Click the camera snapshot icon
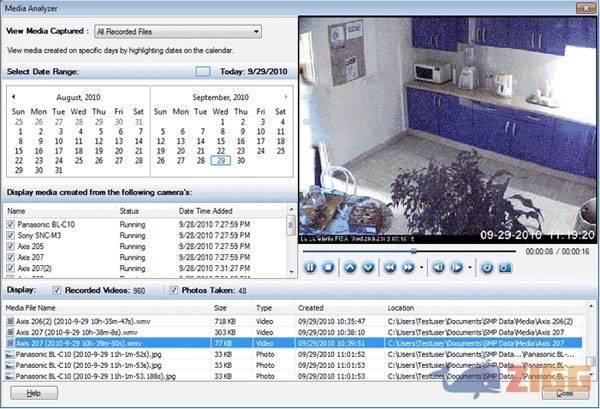The width and height of the screenshot is (600, 409). pos(505,267)
